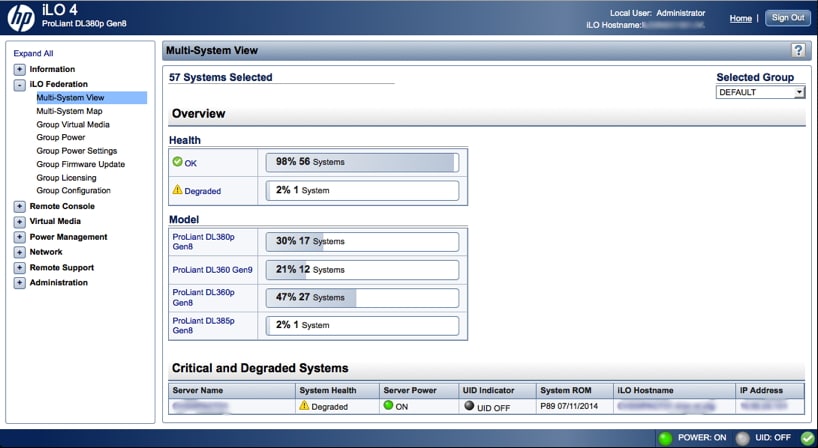Image resolution: width=818 pixels, height=448 pixels.
Task: Expand the Network tree node
Action: pos(19,252)
